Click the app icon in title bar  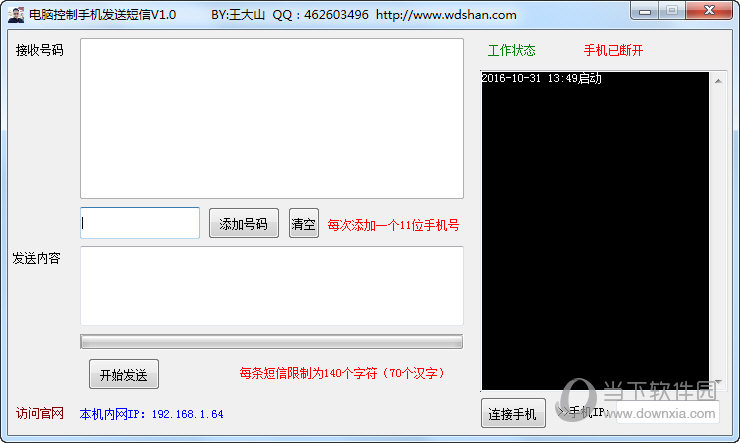coord(16,15)
